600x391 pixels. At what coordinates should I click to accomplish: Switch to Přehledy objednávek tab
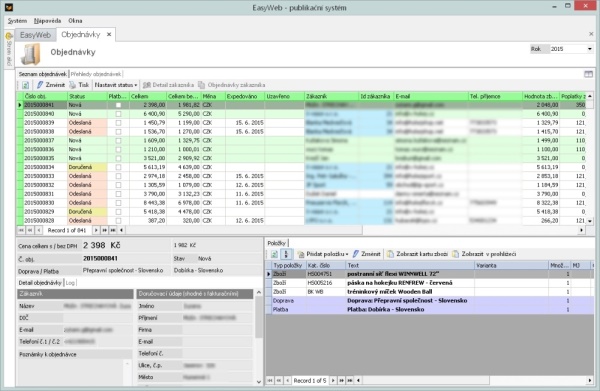click(96, 74)
